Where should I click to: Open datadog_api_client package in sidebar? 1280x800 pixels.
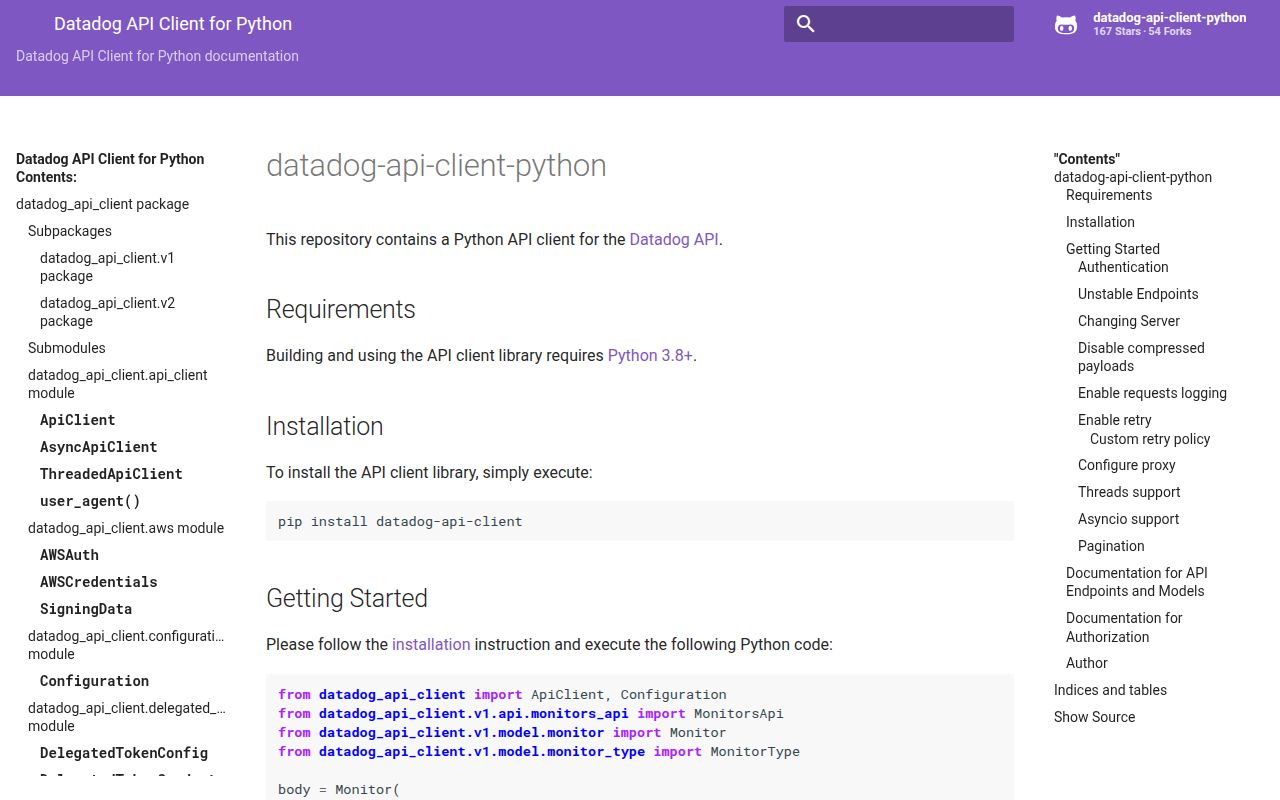(102, 204)
